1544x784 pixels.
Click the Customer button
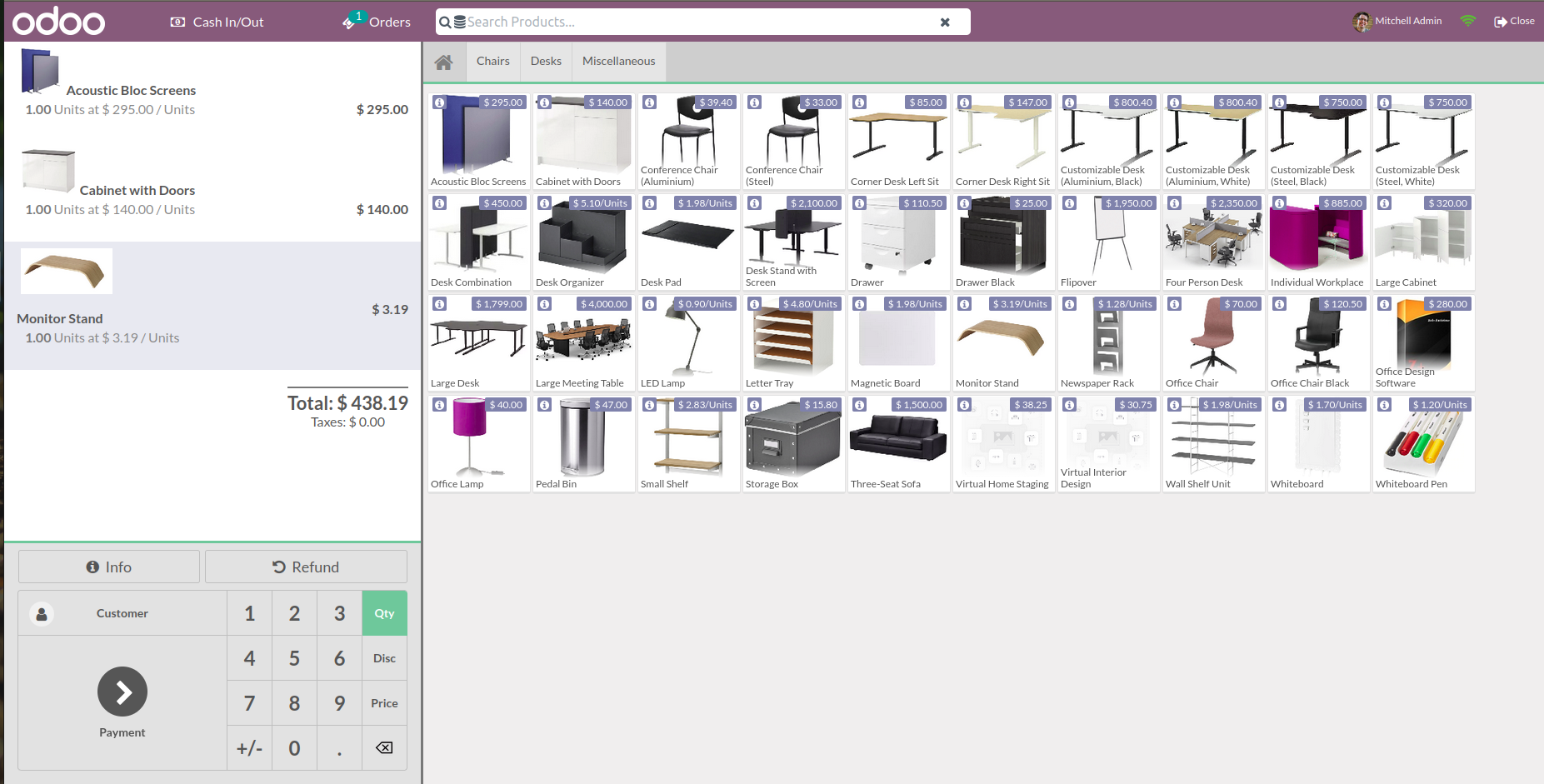pos(122,613)
